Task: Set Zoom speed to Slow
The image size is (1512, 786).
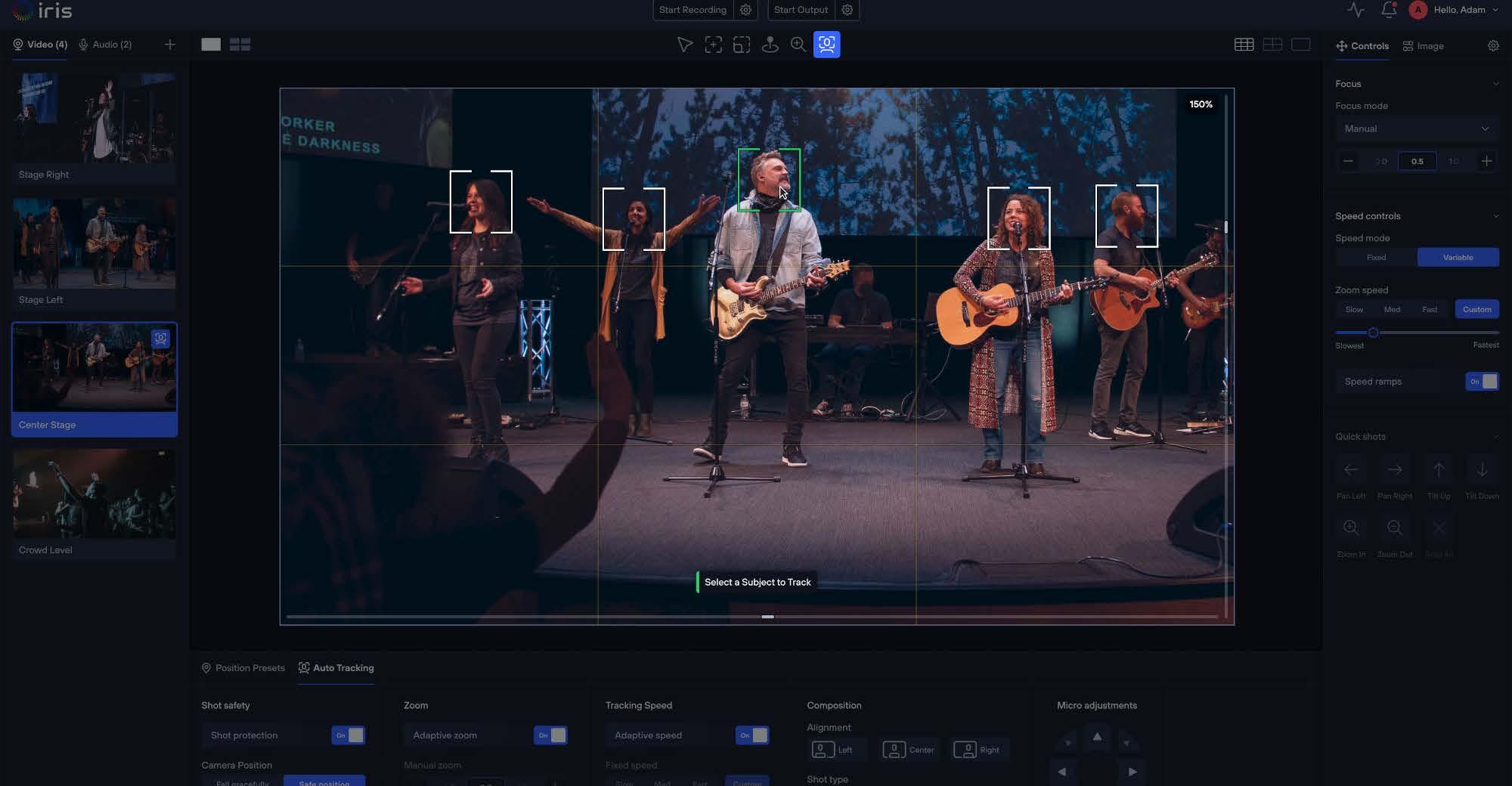Action: 1354,309
